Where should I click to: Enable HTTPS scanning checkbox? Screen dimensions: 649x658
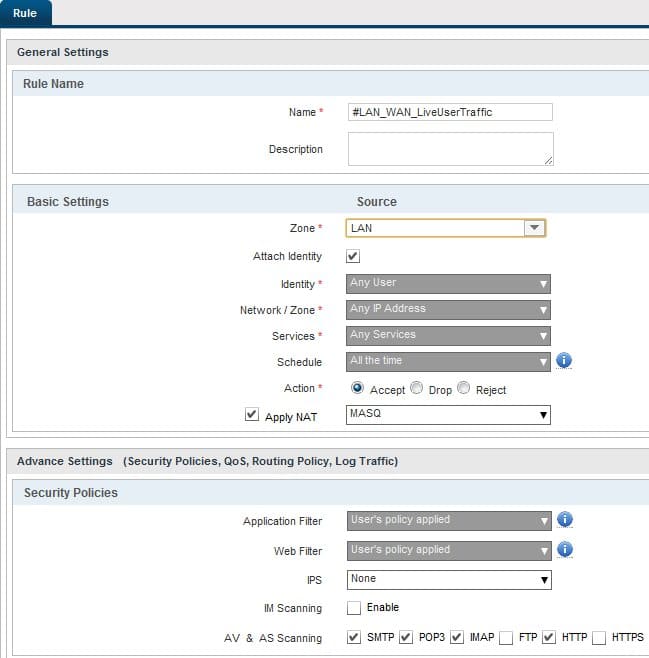(x=599, y=637)
